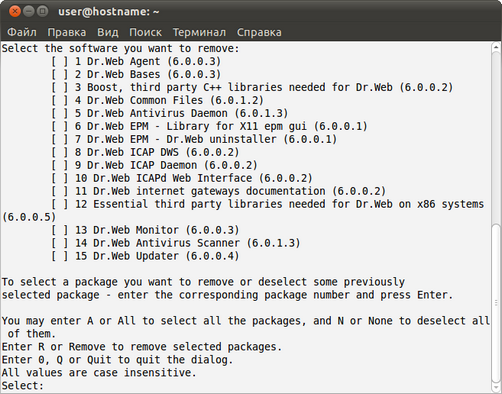502x394 pixels.
Task: Click the brackets beside Dr.Web ICAP DWS
Action: click(x=60, y=152)
